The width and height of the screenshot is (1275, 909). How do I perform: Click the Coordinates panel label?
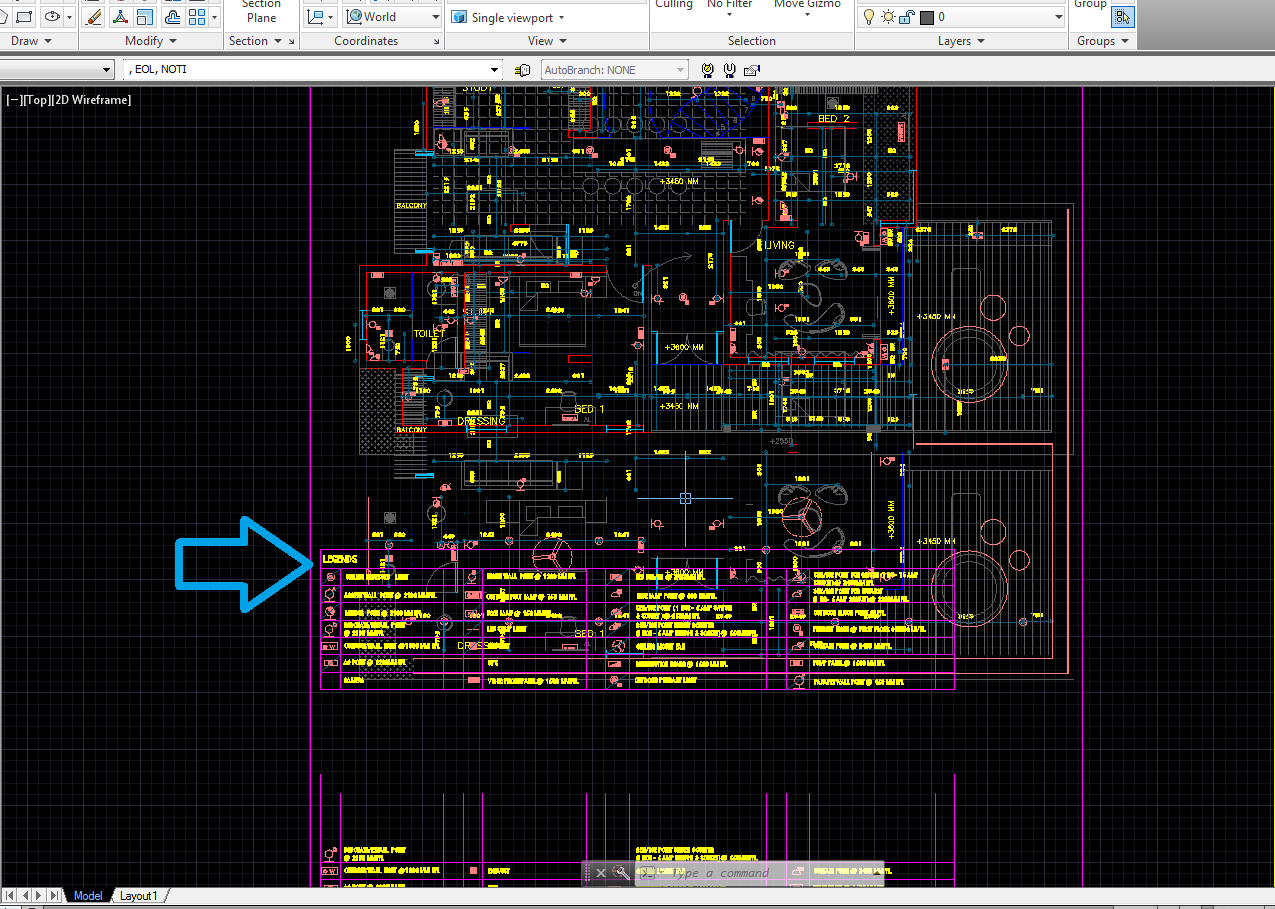pos(366,41)
